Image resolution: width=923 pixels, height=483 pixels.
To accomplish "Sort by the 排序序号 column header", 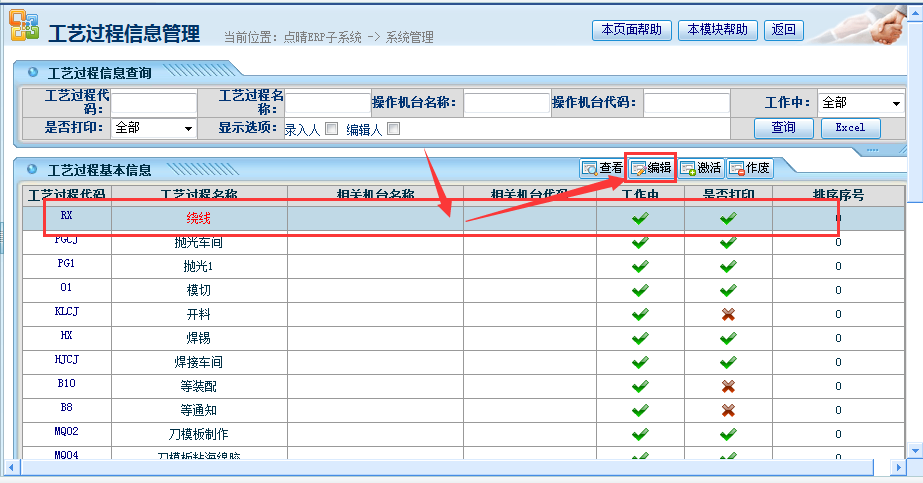I will coord(838,194).
